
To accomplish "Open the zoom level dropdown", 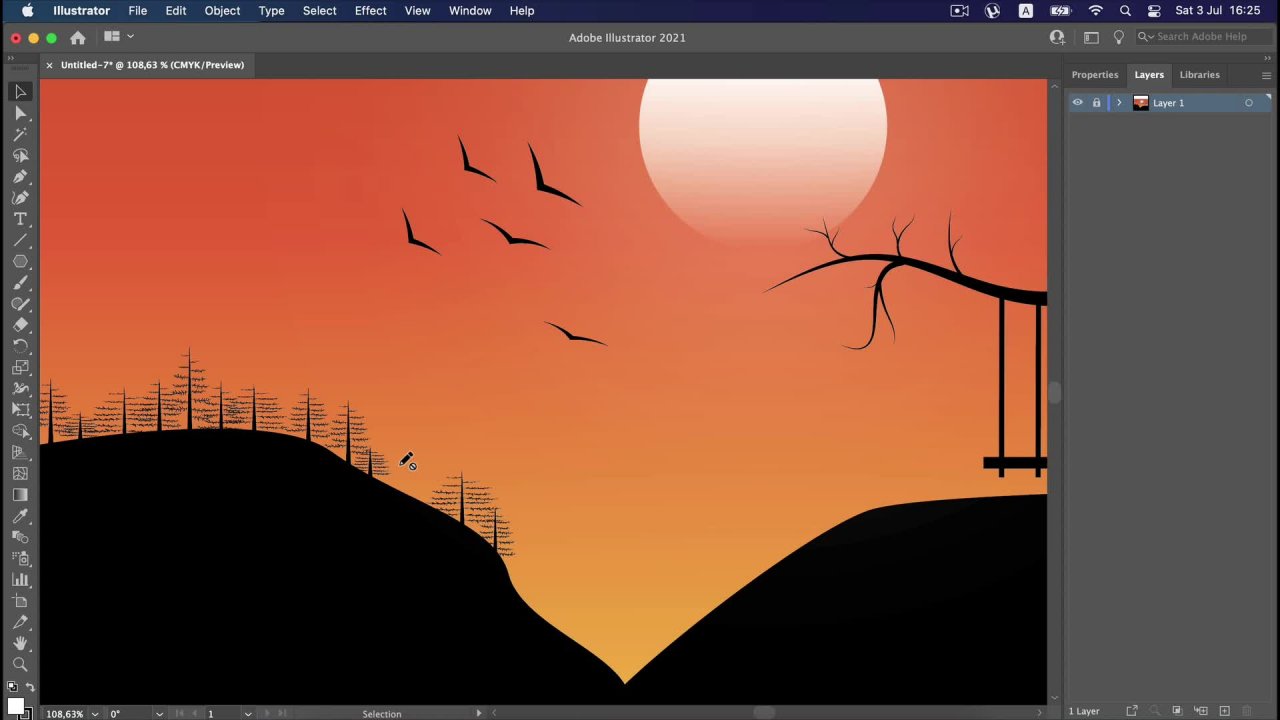I will click(x=95, y=714).
